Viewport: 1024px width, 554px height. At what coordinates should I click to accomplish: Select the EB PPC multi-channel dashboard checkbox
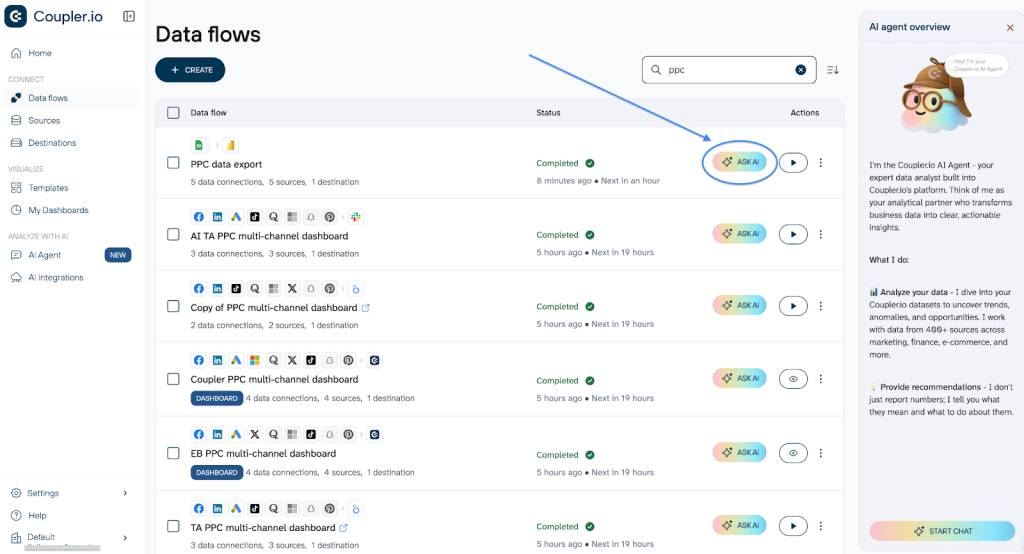click(x=173, y=453)
